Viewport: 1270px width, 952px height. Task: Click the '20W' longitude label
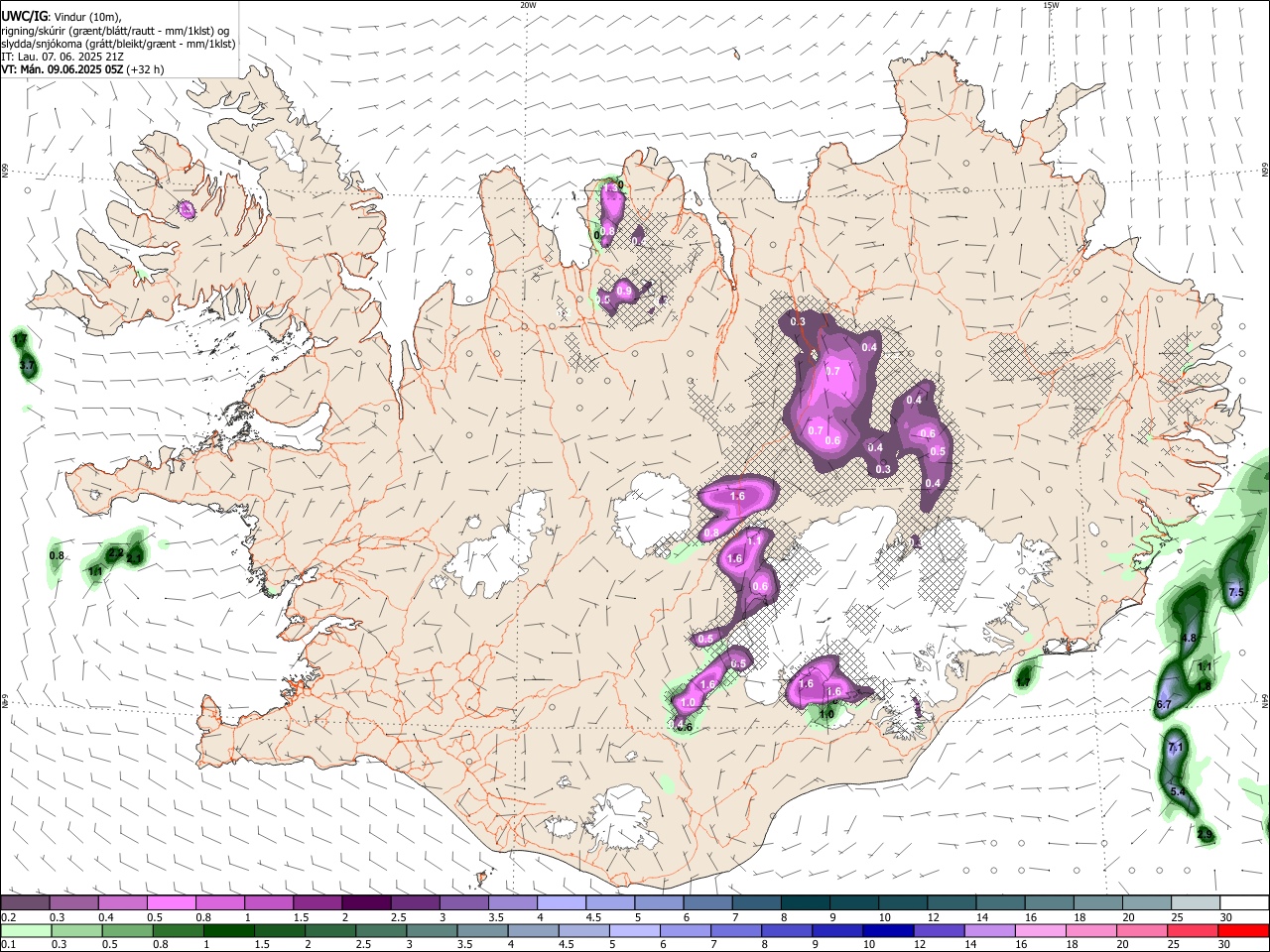528,5
